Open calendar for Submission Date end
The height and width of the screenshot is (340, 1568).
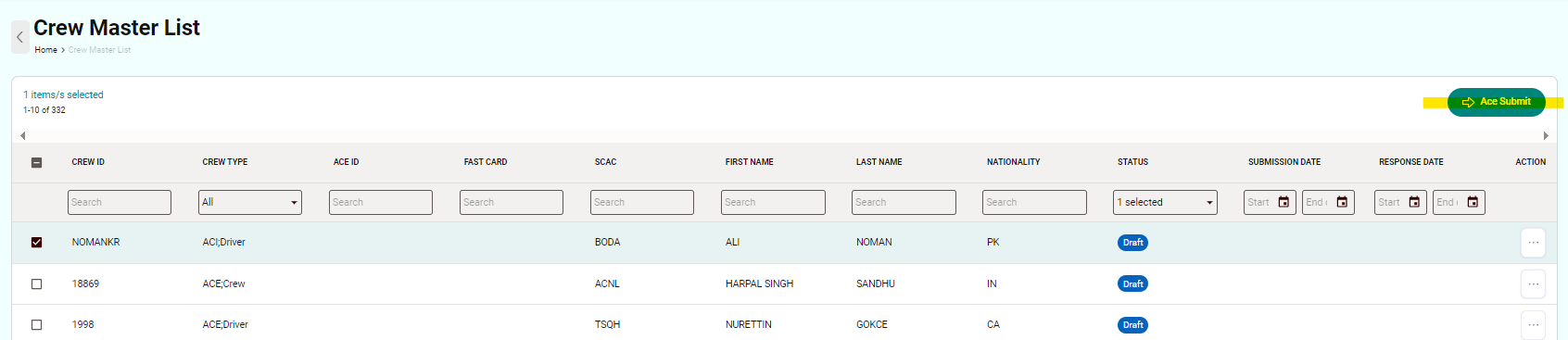(x=1342, y=202)
